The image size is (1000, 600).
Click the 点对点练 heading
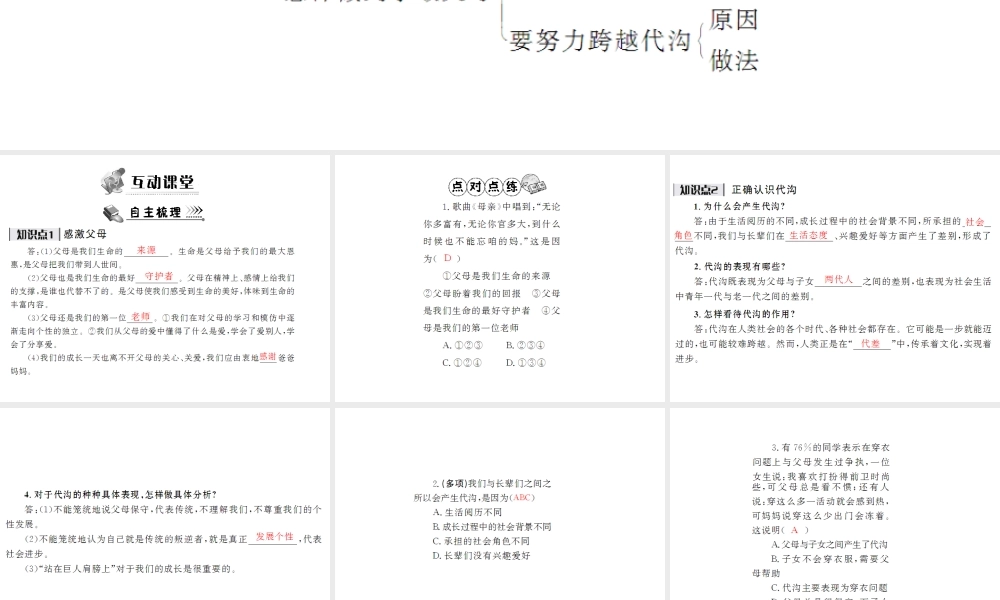tap(484, 186)
